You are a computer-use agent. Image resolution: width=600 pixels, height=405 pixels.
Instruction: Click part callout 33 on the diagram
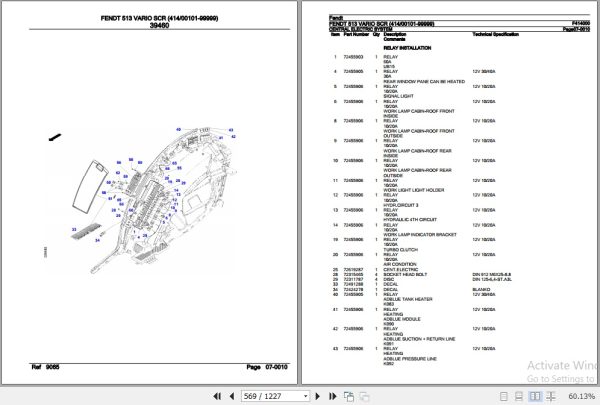pyautogui.click(x=74, y=229)
